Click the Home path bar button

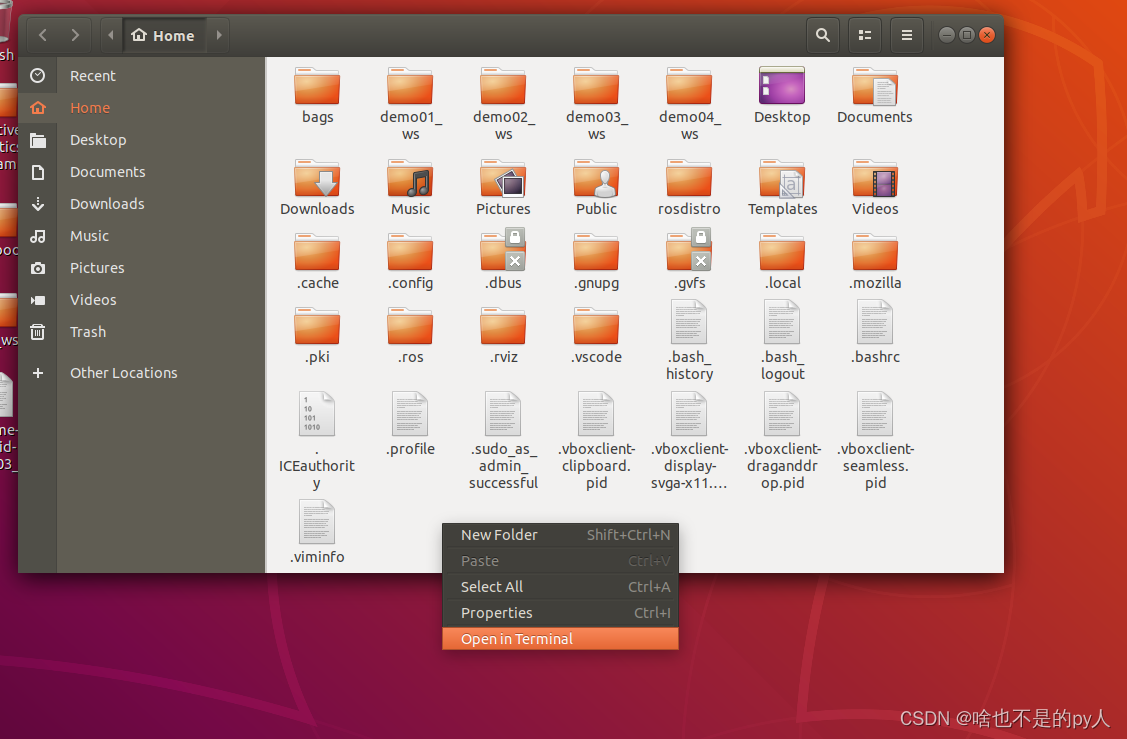164,35
